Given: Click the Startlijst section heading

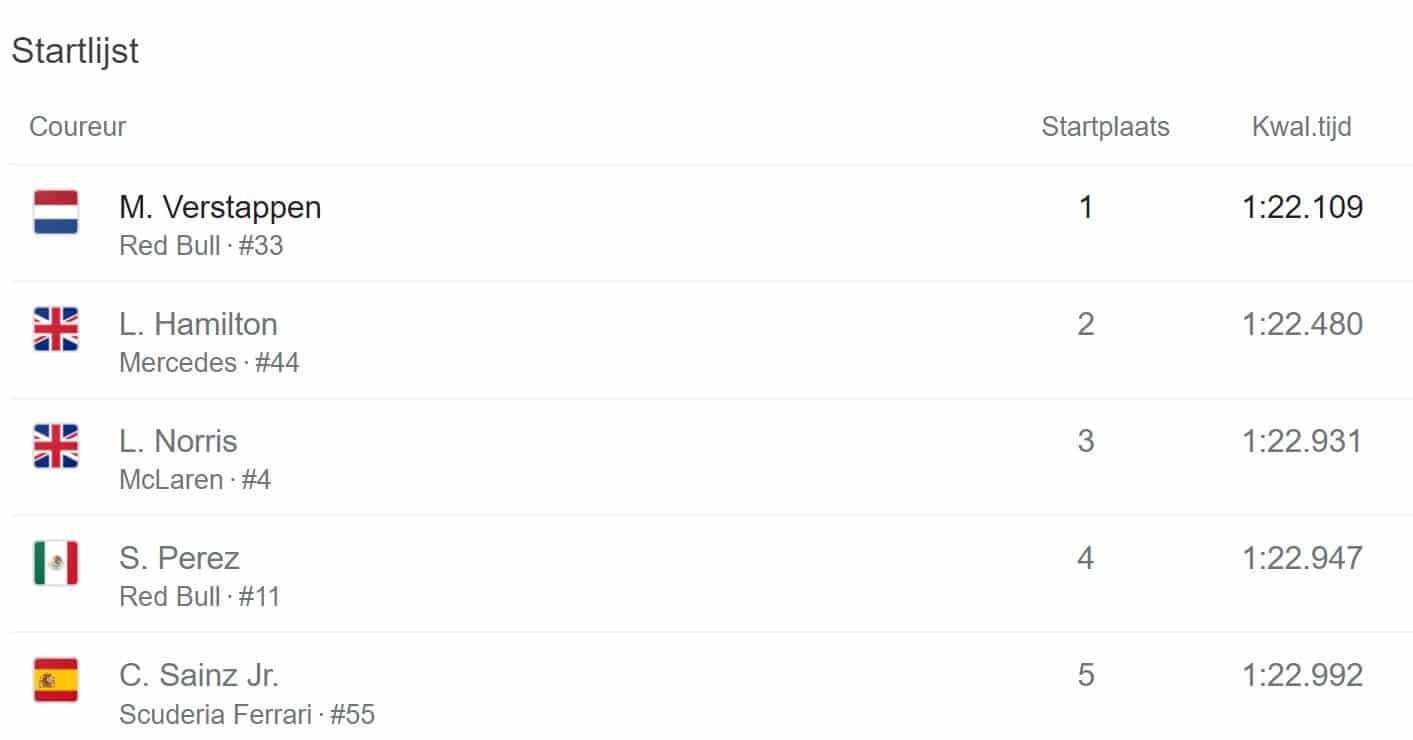Looking at the screenshot, I should tap(75, 51).
